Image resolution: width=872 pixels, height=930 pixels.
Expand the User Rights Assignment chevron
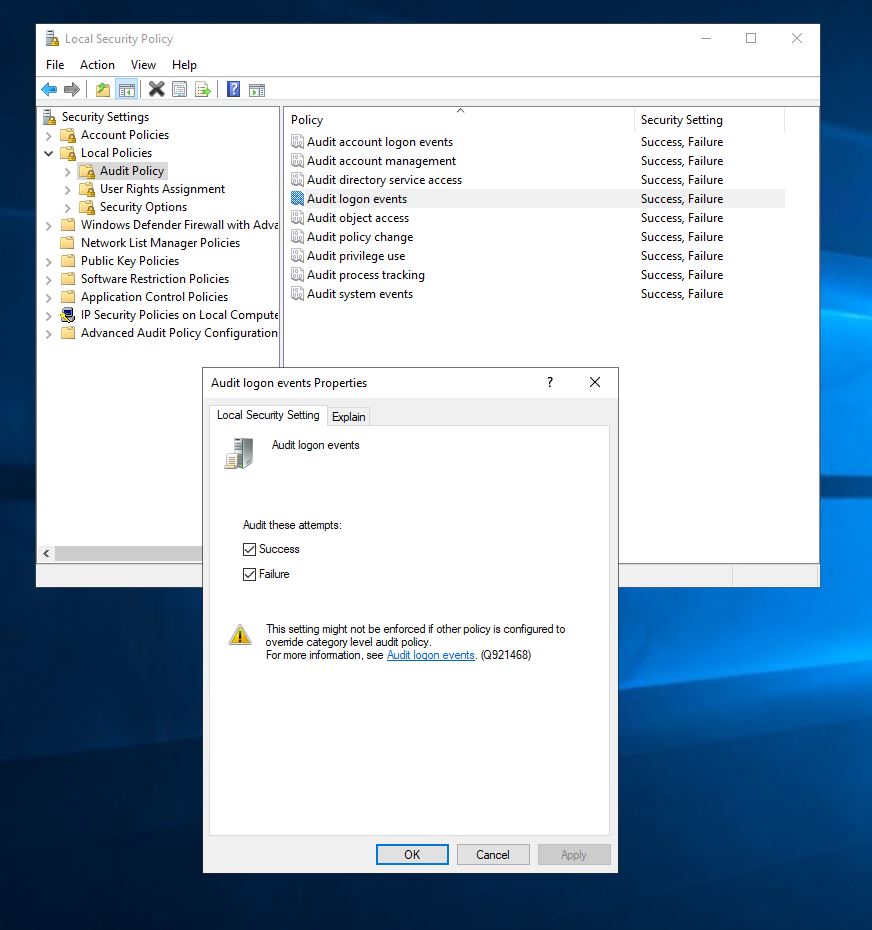coord(68,190)
